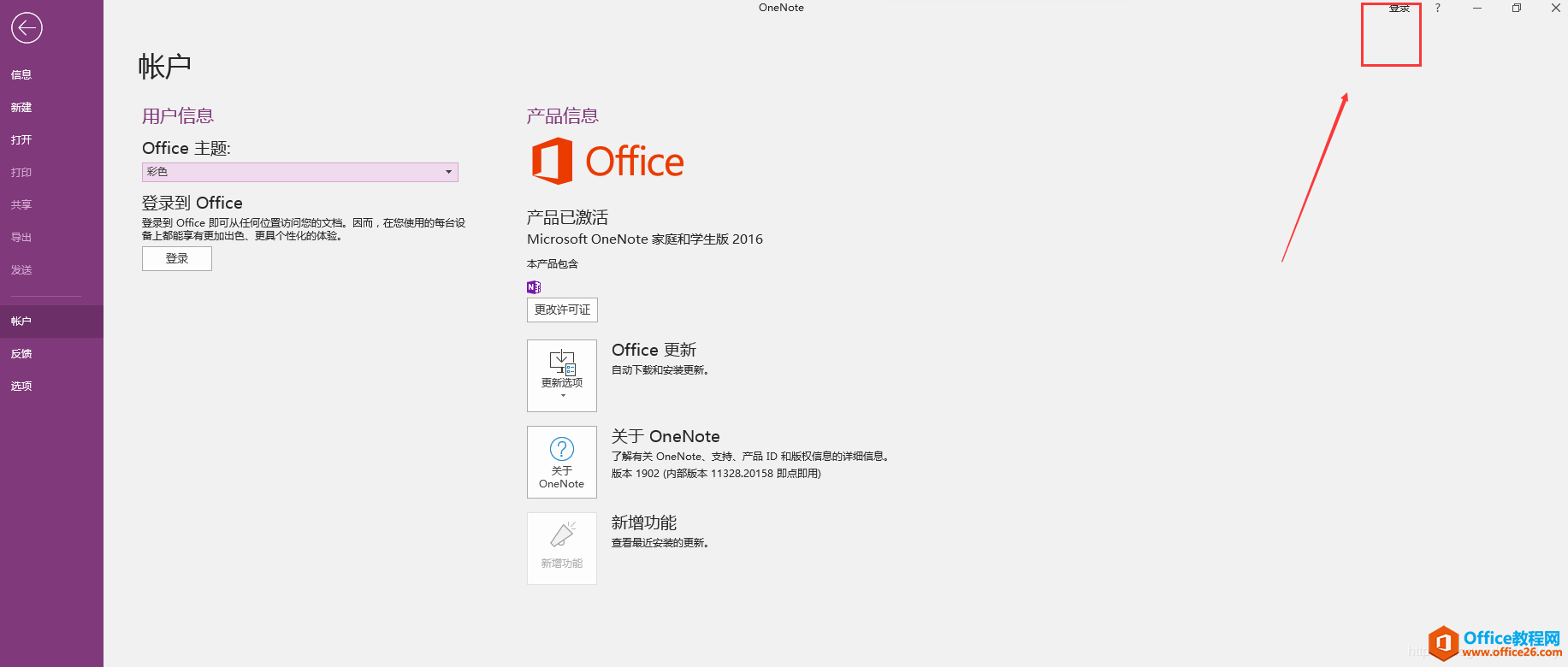Click the OneNote product icon under 本产品包含
1568x667 pixels.
(534, 287)
